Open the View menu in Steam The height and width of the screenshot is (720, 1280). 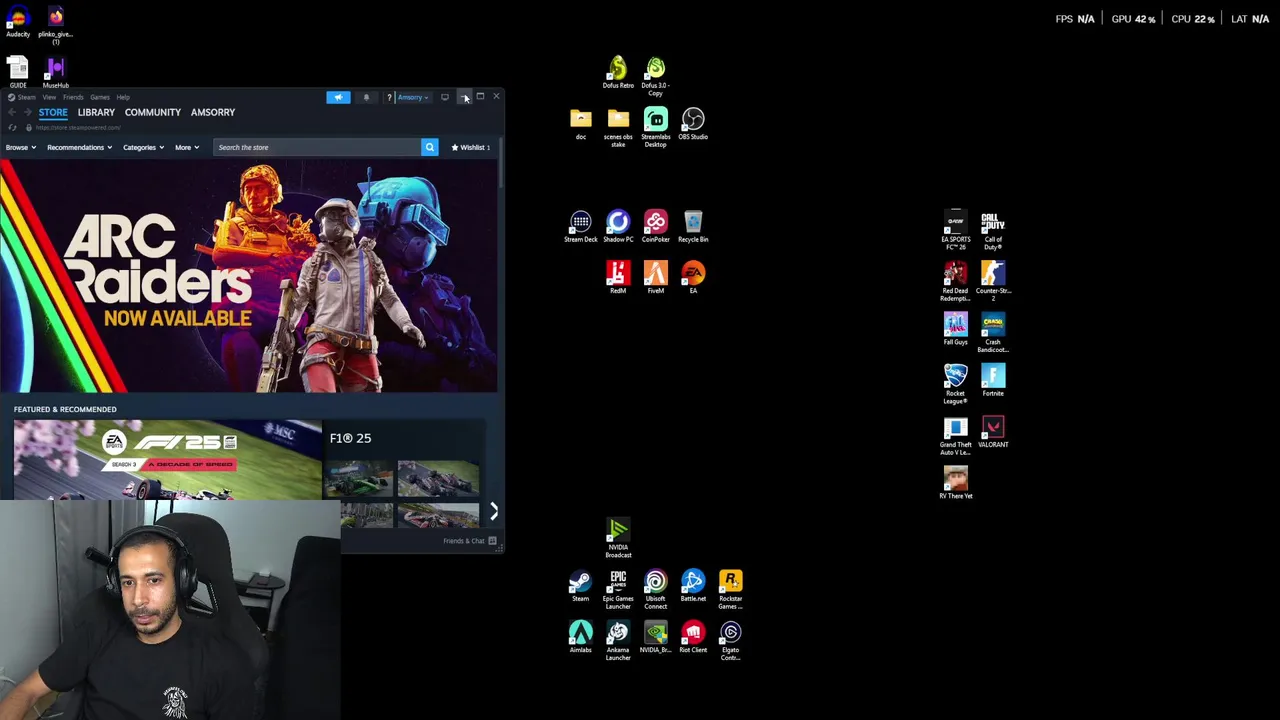(x=49, y=97)
